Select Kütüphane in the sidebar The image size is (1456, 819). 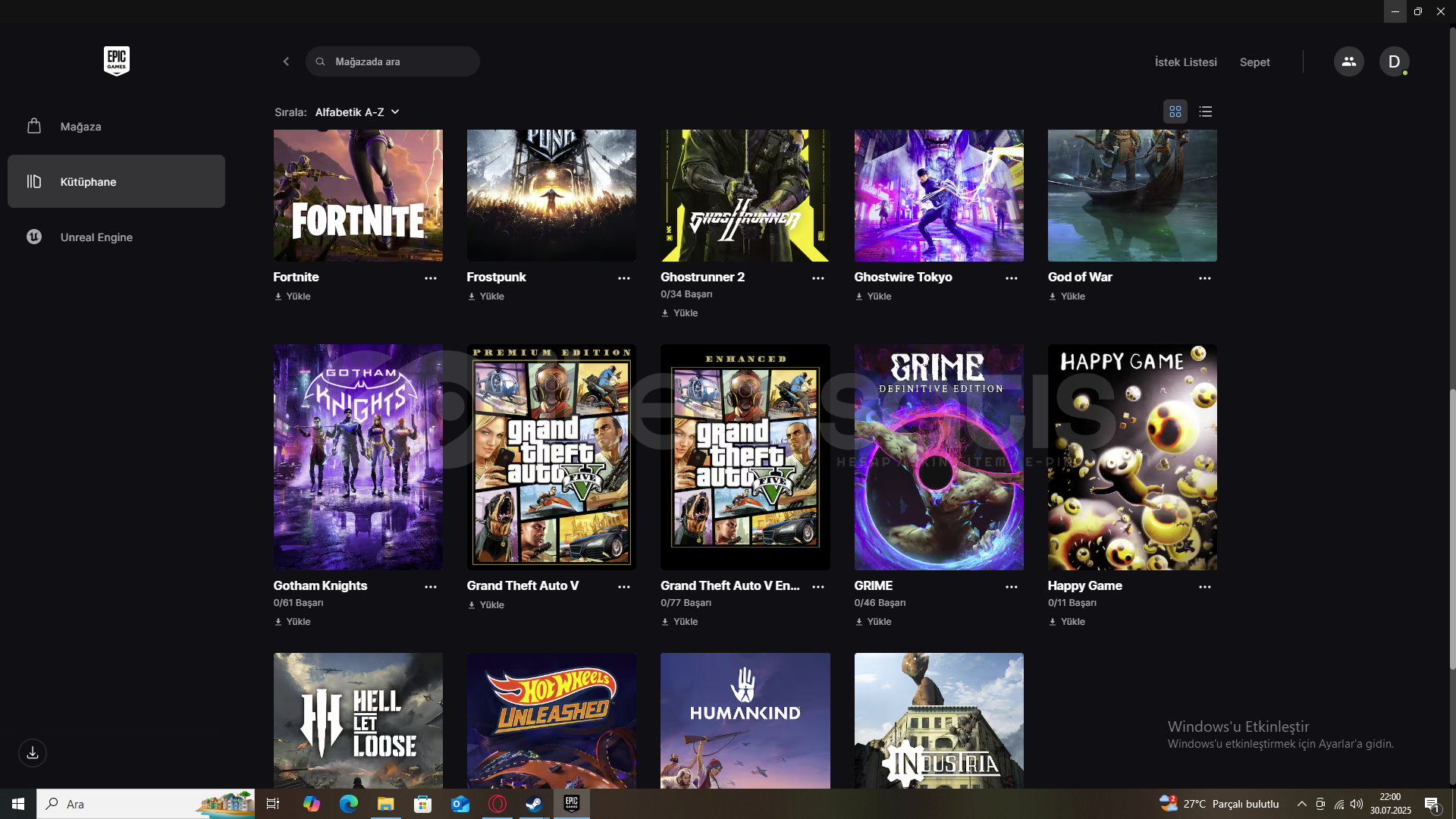(116, 181)
